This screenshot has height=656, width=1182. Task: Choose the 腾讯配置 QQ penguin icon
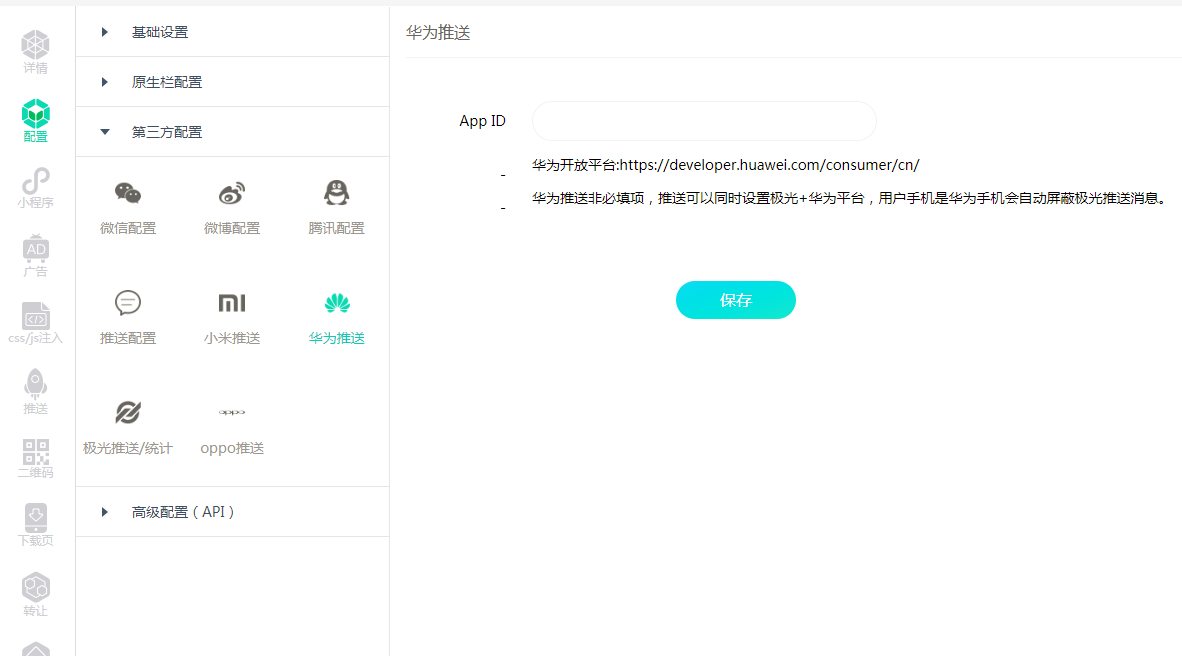click(x=336, y=193)
